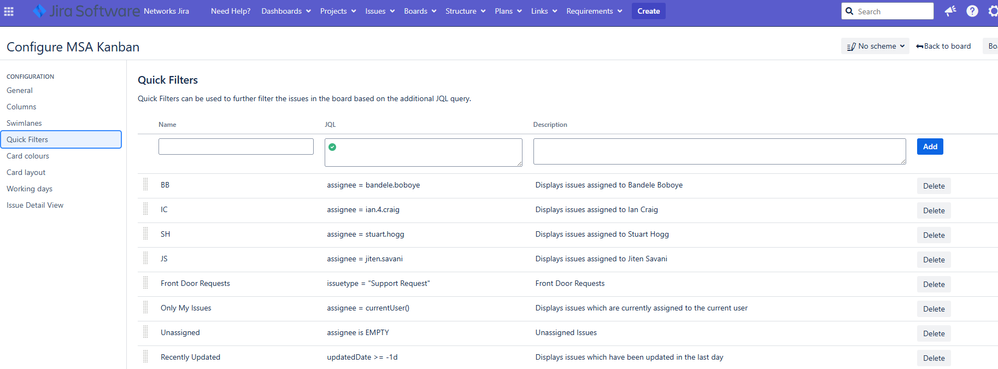The image size is (998, 369).
Task: Open Columns configuration section
Action: point(22,107)
